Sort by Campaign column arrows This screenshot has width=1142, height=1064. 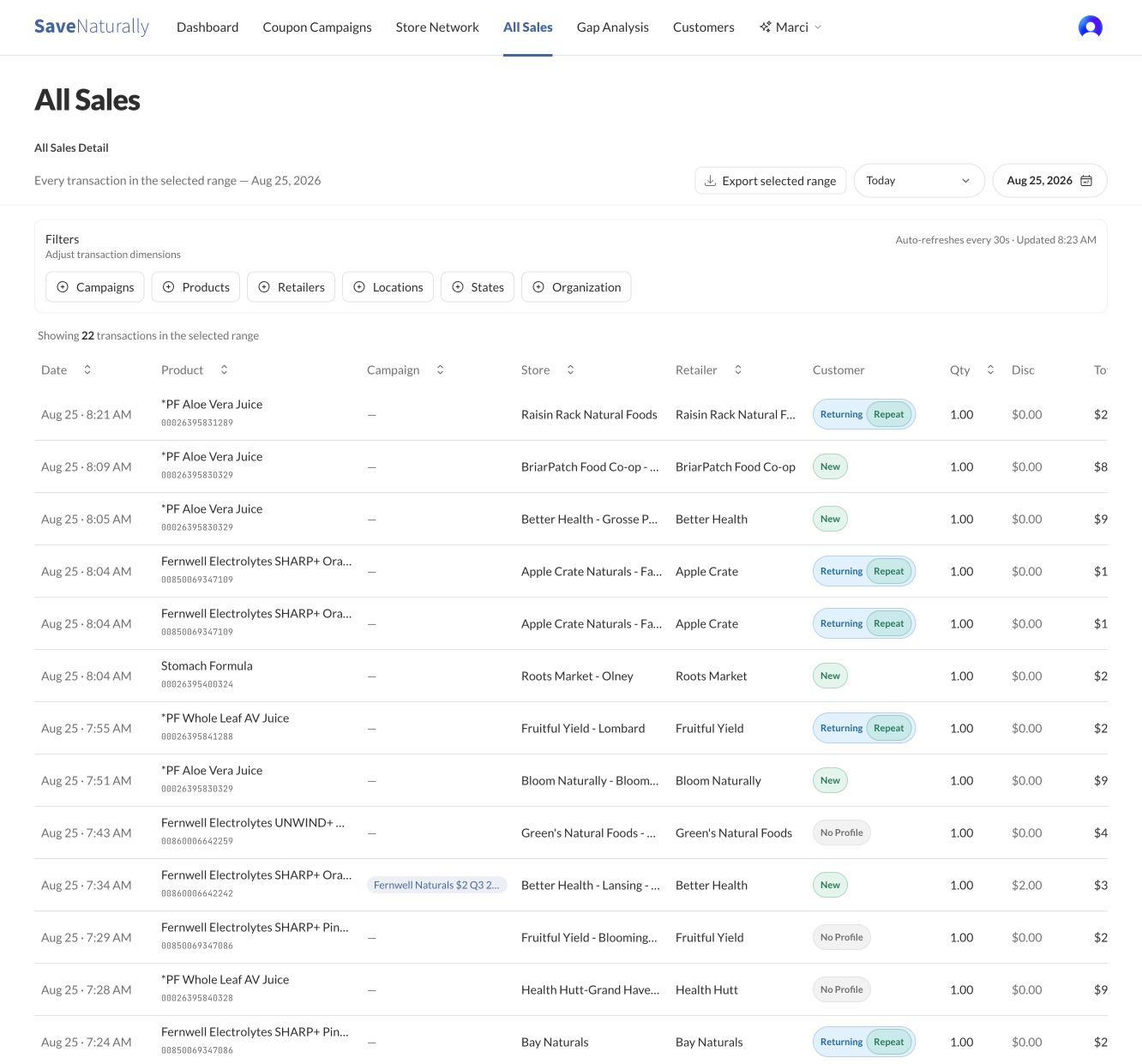[x=440, y=370]
